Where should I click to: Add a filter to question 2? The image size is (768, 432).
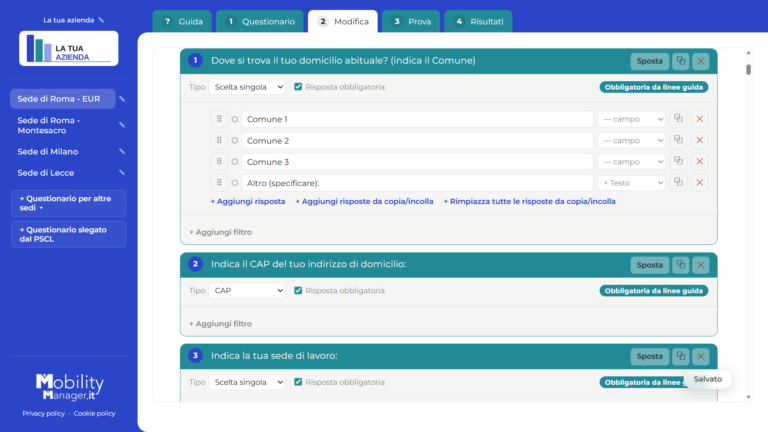pyautogui.click(x=220, y=324)
